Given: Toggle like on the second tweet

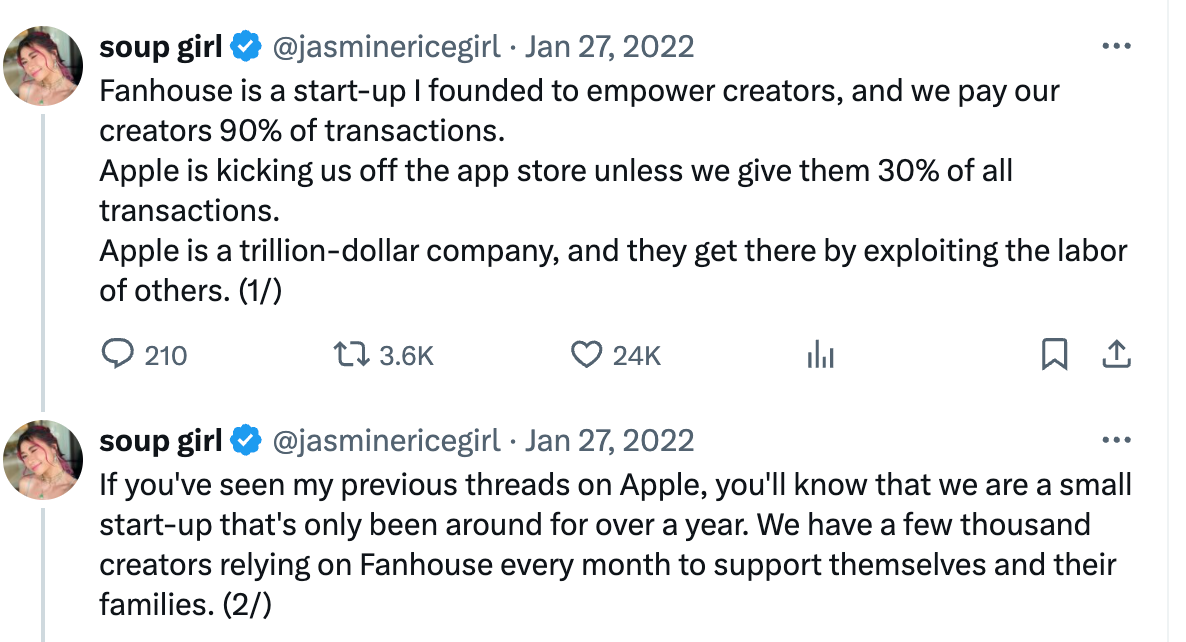Looking at the screenshot, I should [591, 638].
